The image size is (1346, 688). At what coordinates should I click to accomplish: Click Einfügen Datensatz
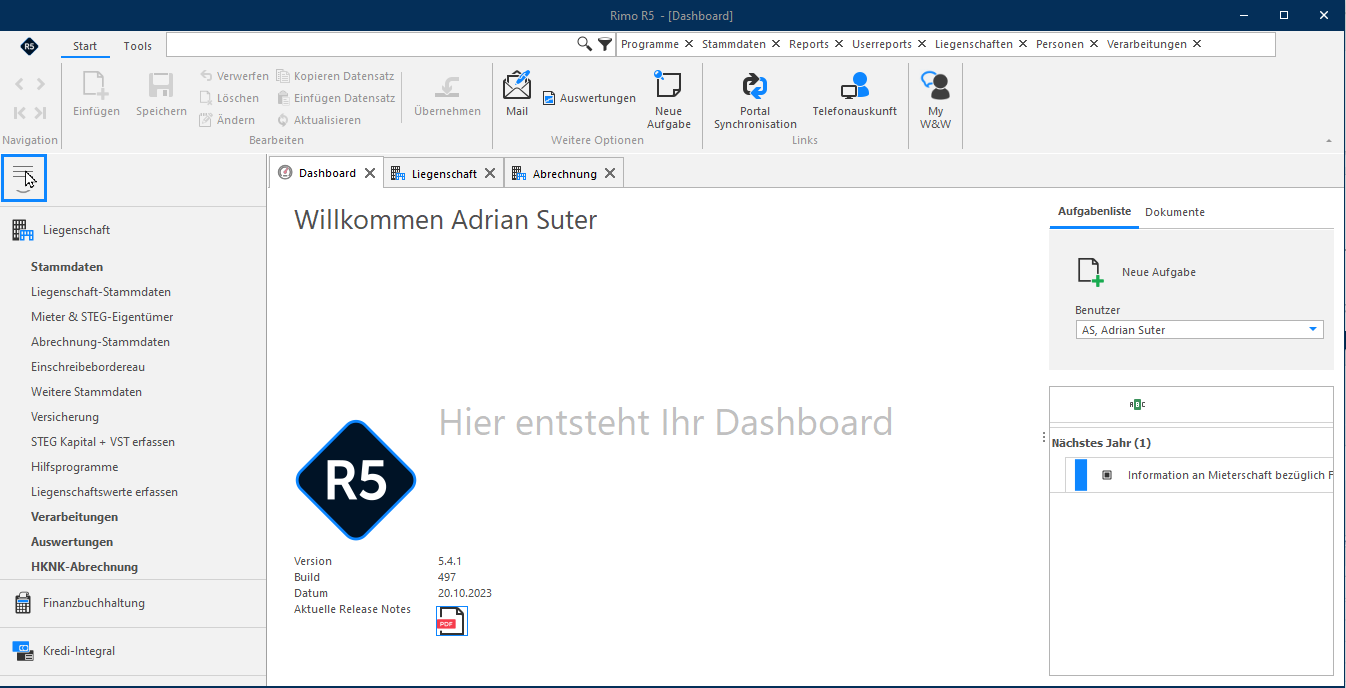(335, 98)
